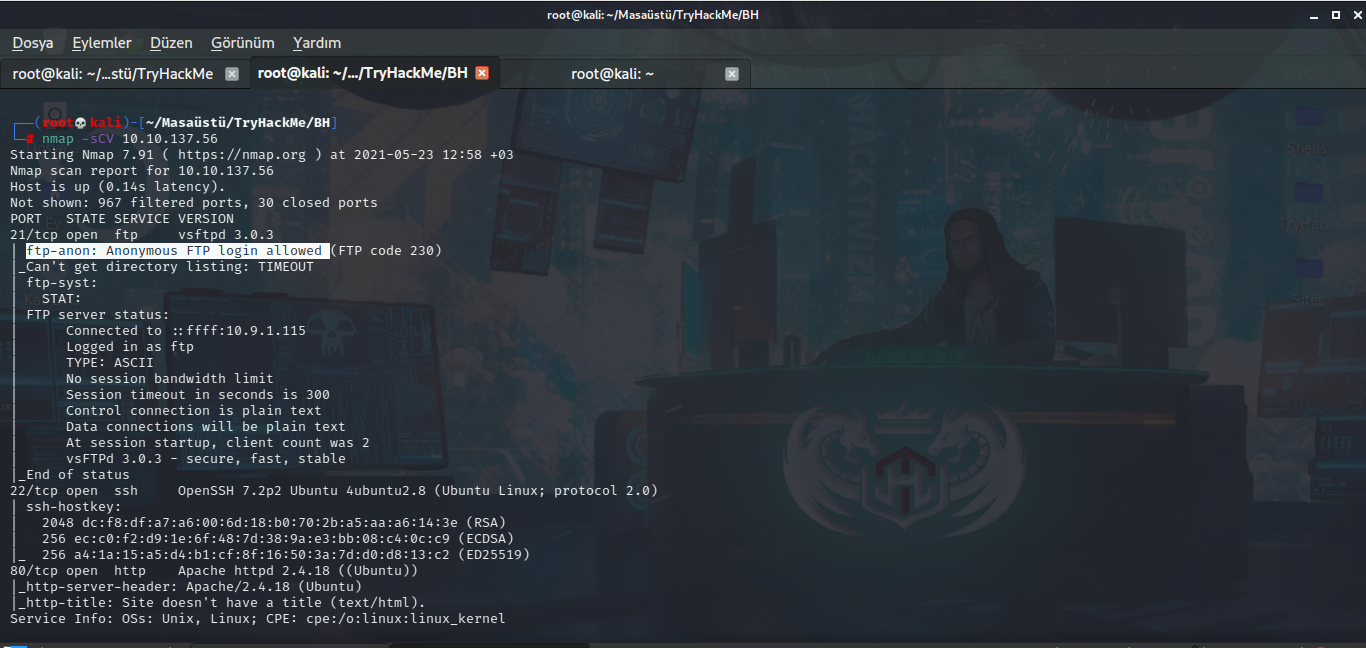Click 'At session startup, client count was 2'
Image resolution: width=1366 pixels, height=648 pixels.
218,443
